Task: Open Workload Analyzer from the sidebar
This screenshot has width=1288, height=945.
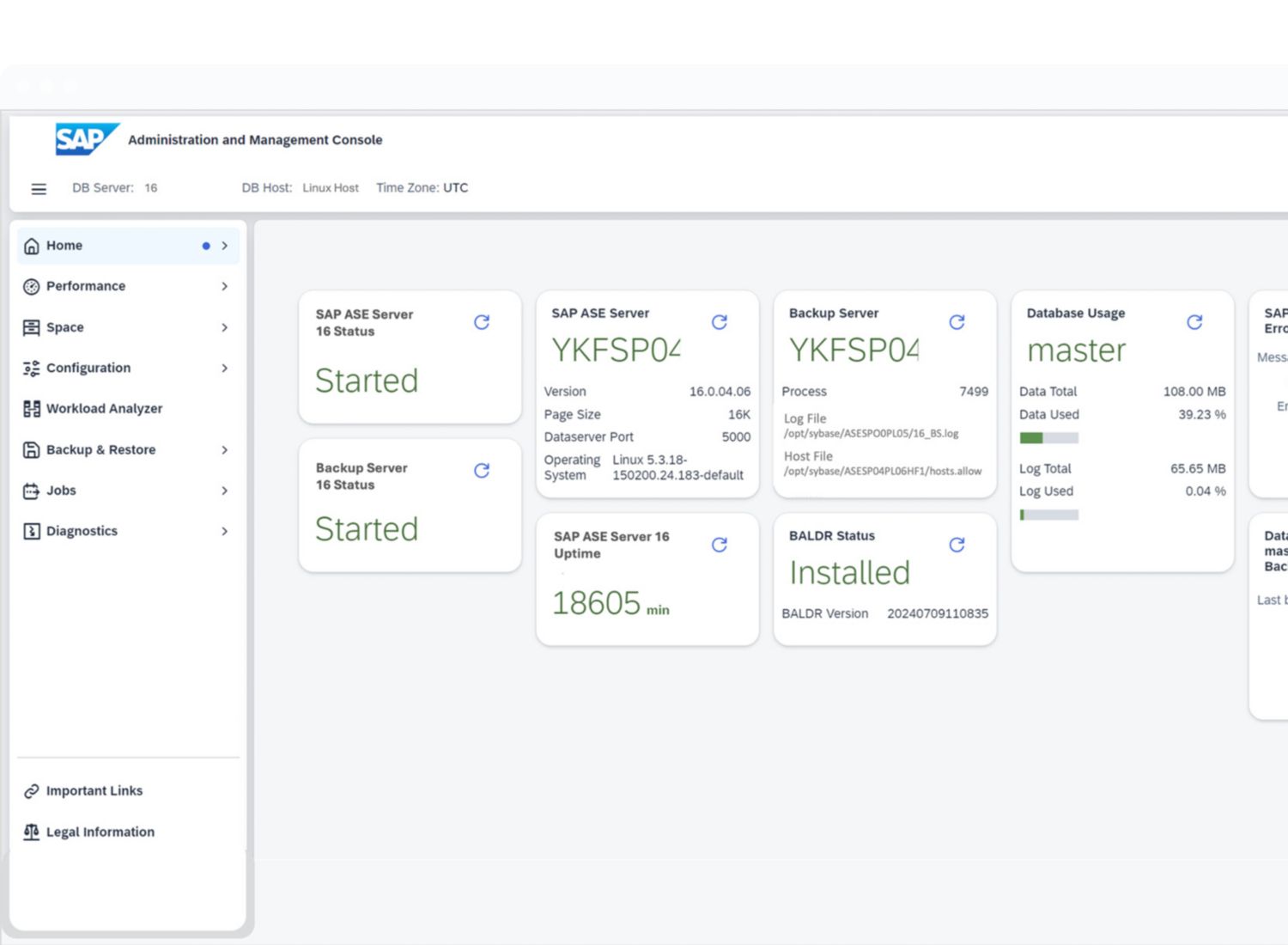Action: point(104,409)
